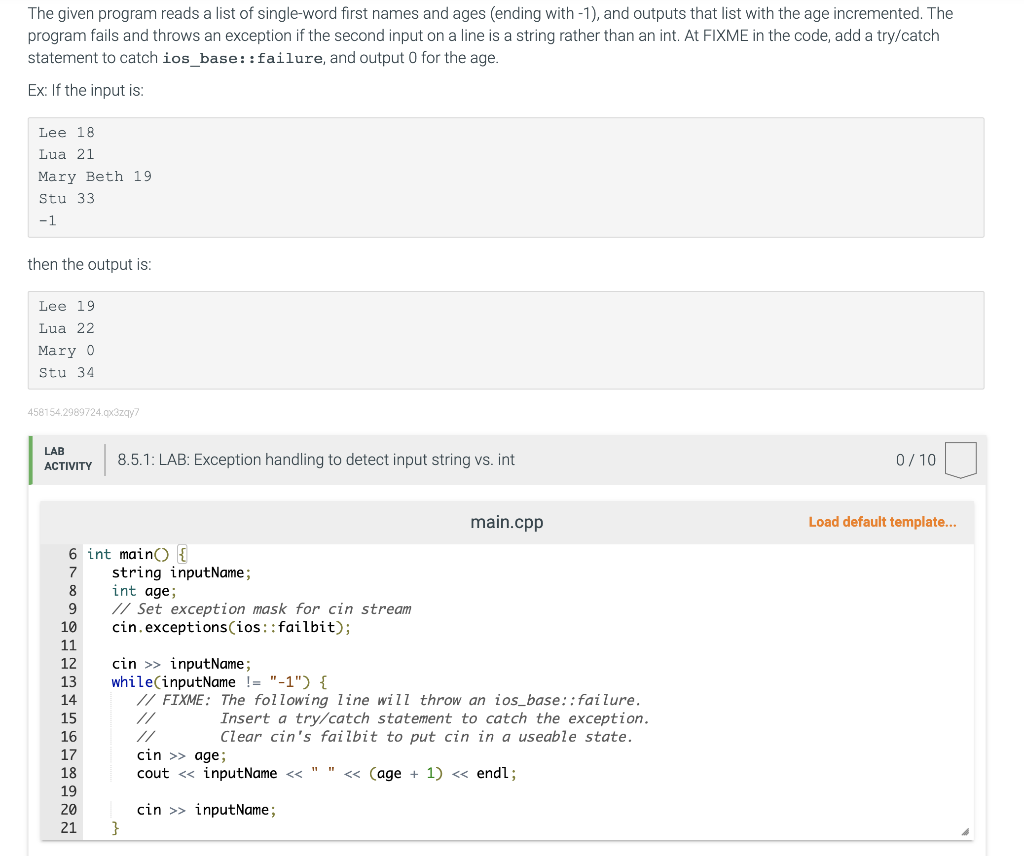
Task: Click the closing brace on line 21
Action: click(116, 828)
